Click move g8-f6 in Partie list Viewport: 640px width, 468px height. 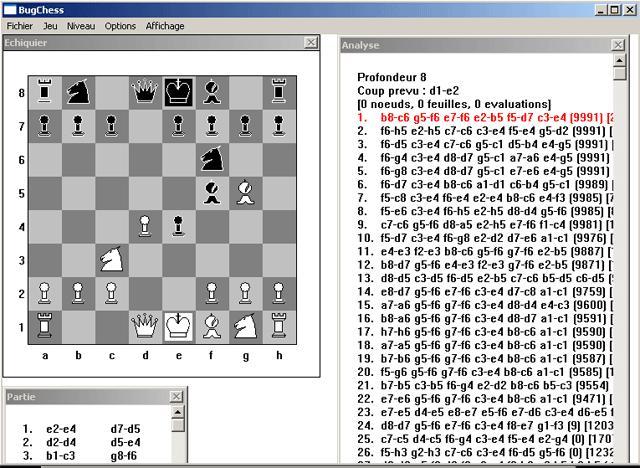pos(124,456)
